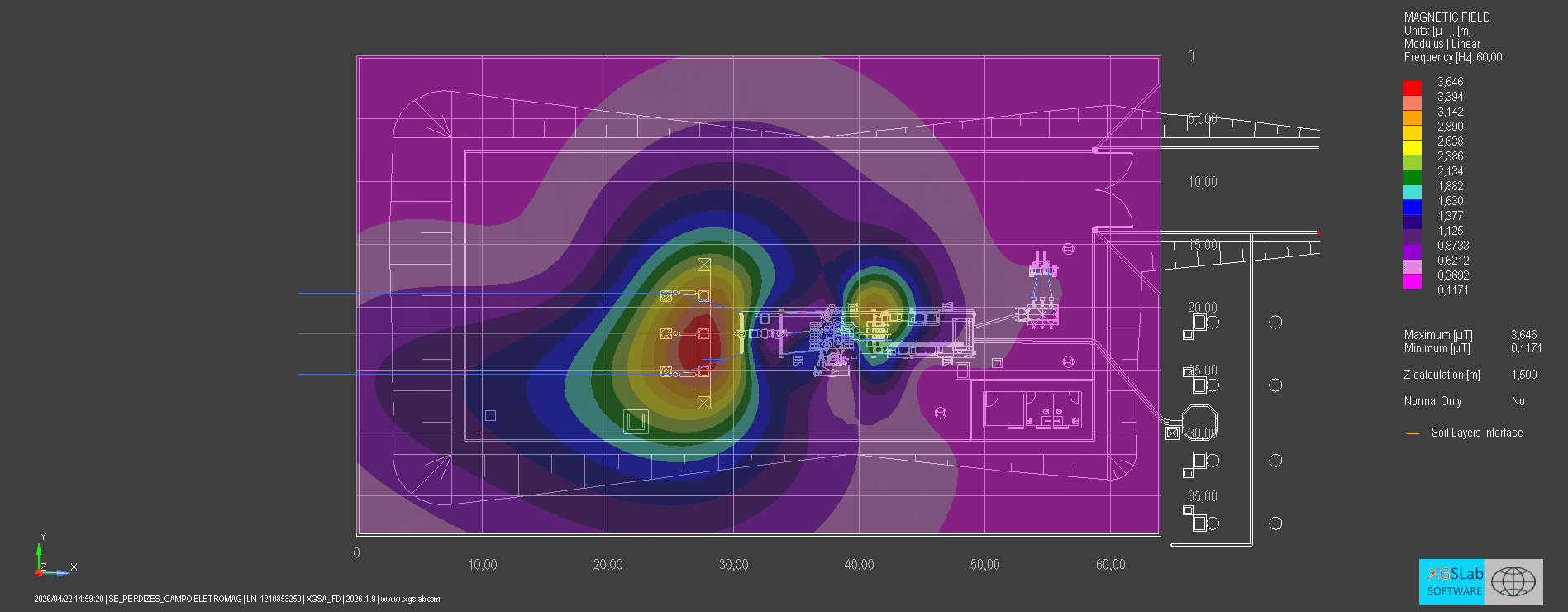Click the crossed-box tower symbol below red hotspot
This screenshot has height=612, width=1568.
coord(704,403)
